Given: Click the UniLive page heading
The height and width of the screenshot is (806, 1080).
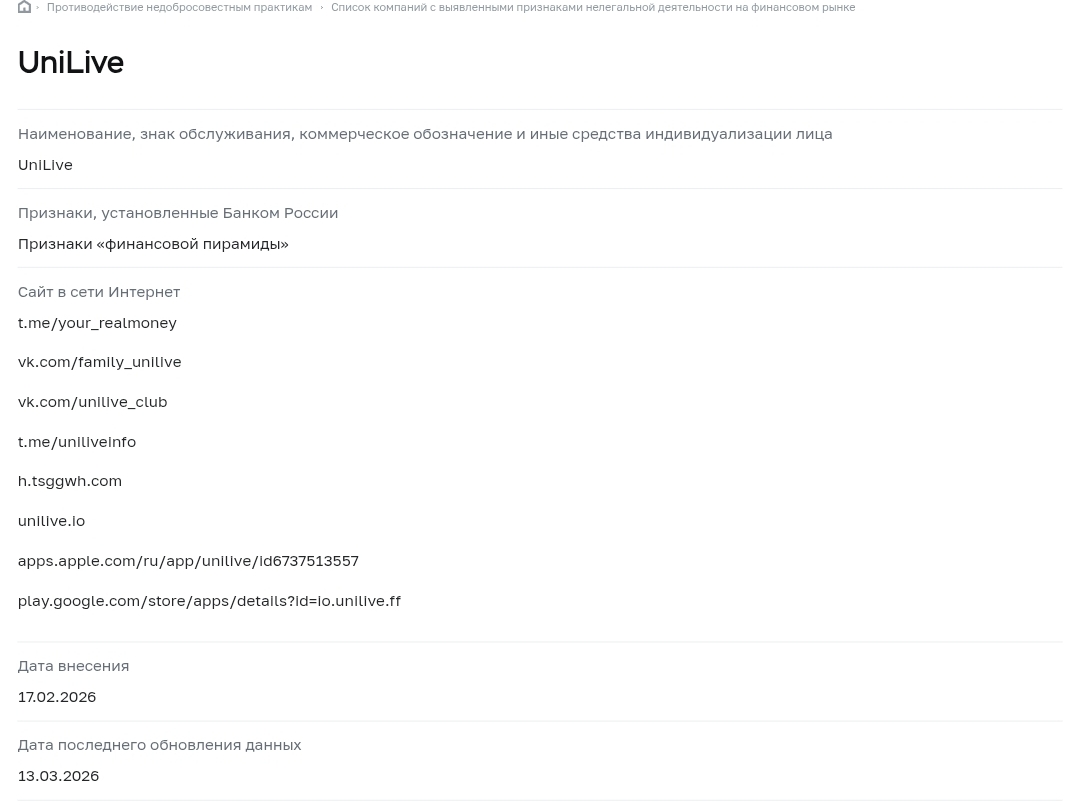Looking at the screenshot, I should 71,62.
